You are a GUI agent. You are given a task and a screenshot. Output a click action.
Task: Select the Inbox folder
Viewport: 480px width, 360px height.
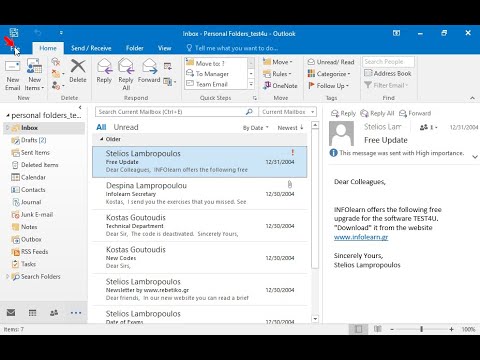pyautogui.click(x=44, y=128)
